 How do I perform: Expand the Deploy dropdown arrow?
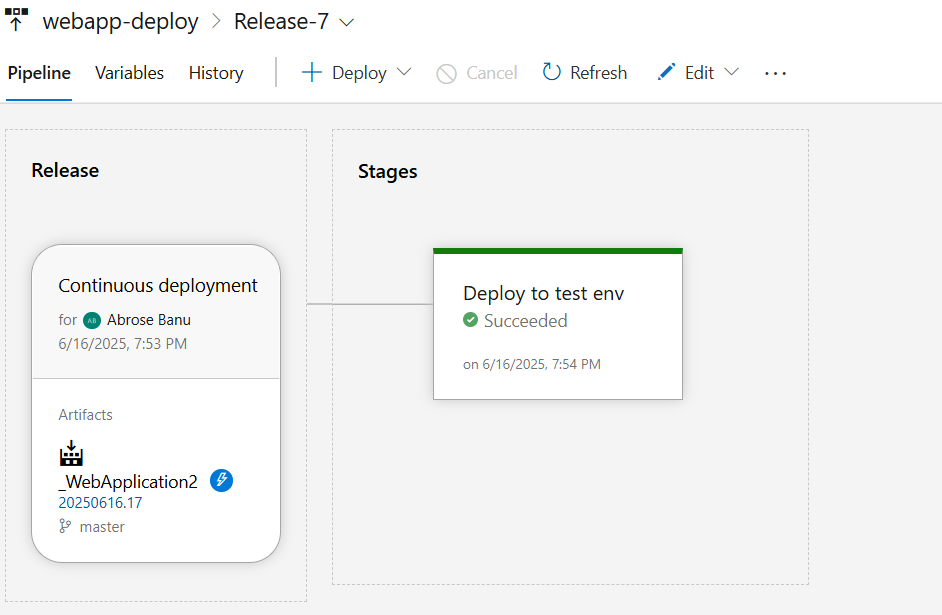(x=404, y=73)
